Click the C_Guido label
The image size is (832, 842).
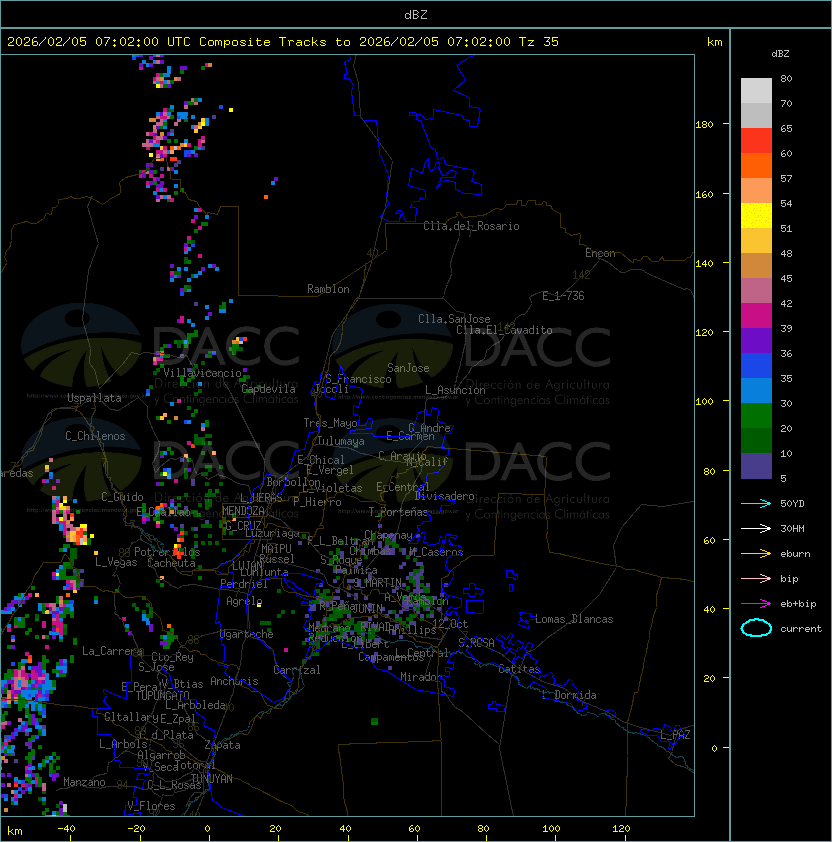click(x=122, y=497)
